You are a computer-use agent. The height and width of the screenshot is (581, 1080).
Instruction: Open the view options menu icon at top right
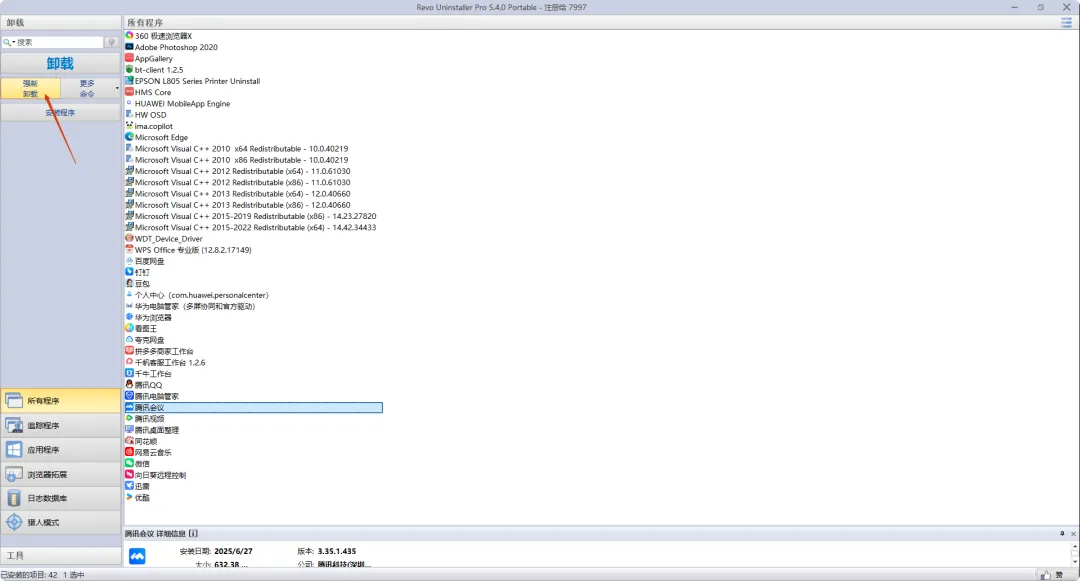pyautogui.click(x=1066, y=22)
